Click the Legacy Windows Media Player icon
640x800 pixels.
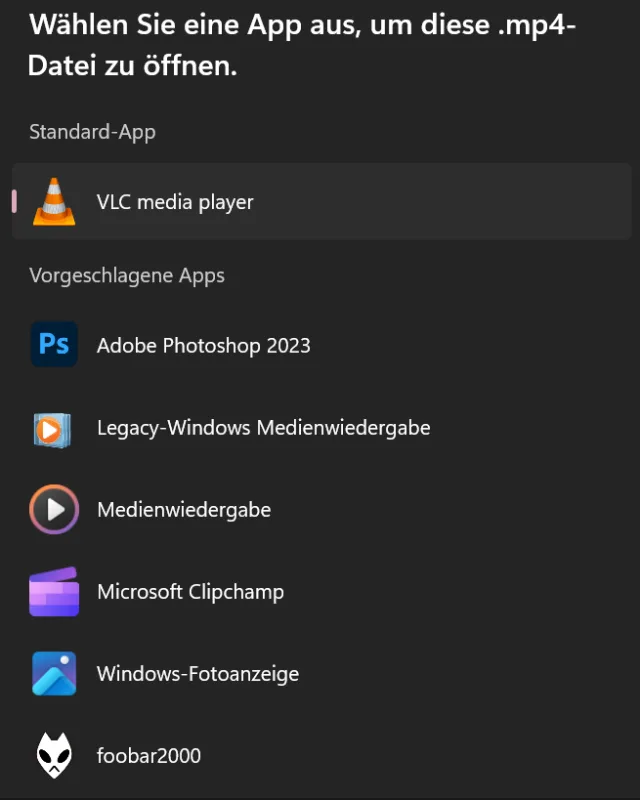[54, 428]
